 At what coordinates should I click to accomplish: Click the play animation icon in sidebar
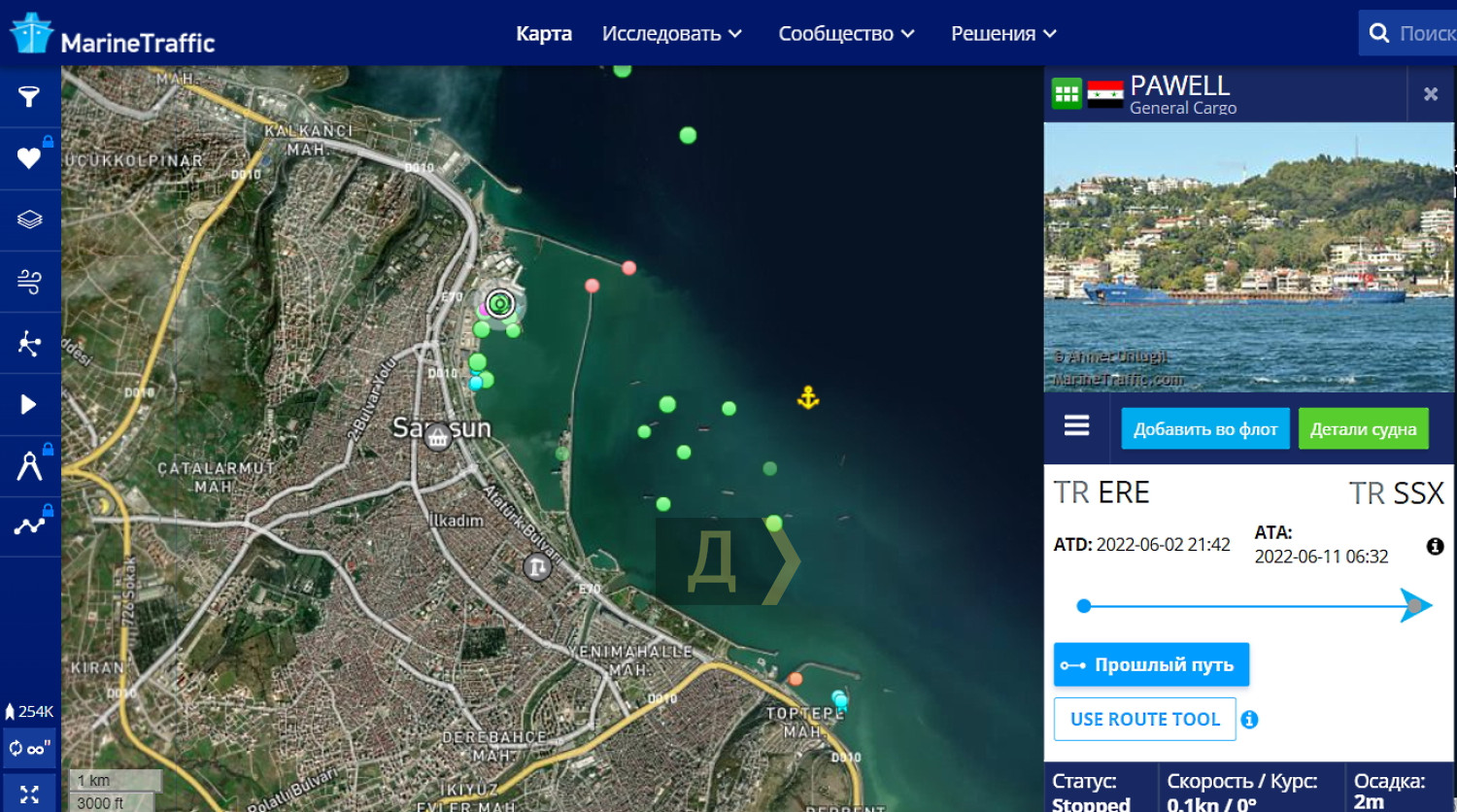coord(29,404)
